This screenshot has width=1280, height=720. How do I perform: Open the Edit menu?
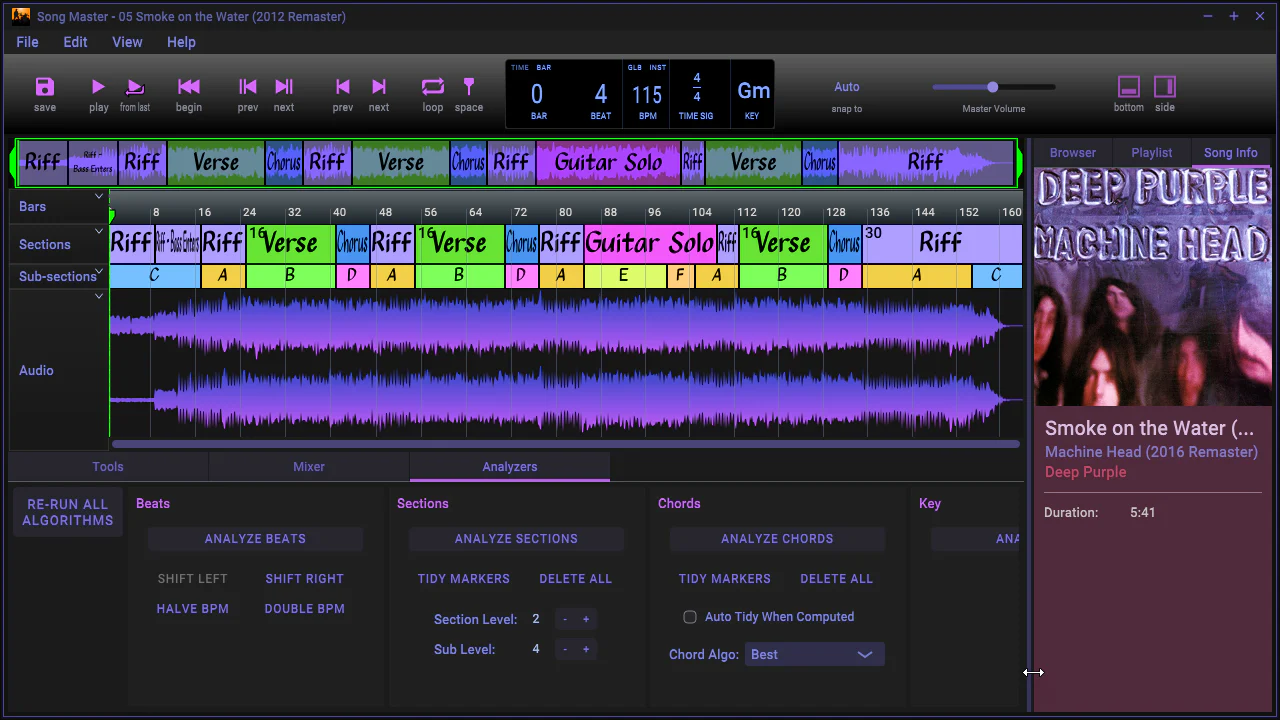(x=75, y=42)
